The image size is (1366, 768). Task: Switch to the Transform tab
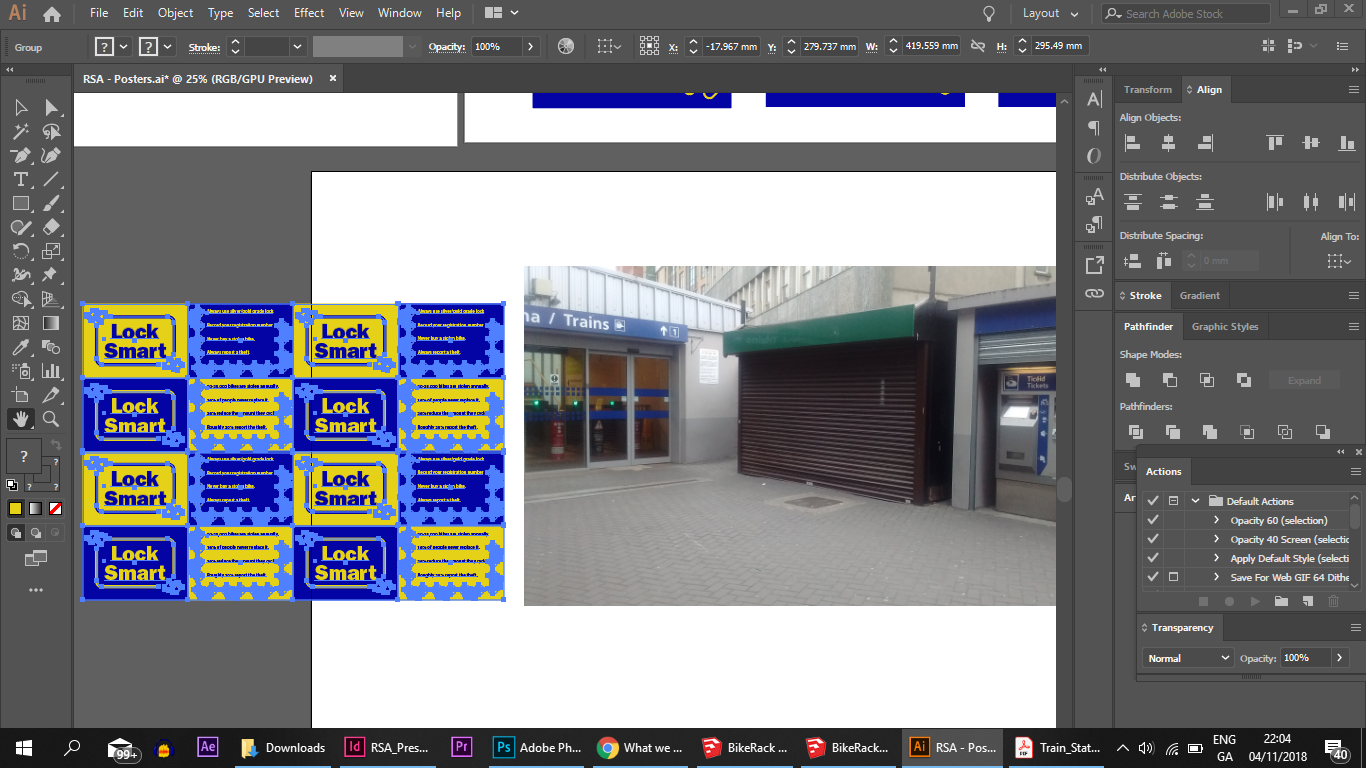point(1148,89)
